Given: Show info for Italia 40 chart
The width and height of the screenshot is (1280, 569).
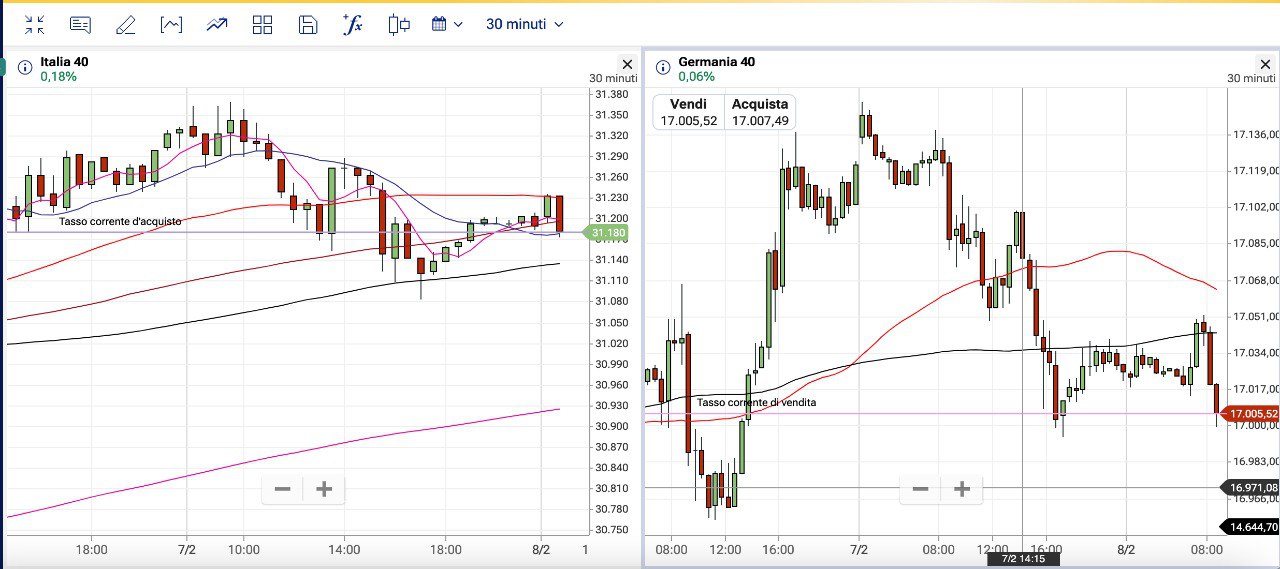Looking at the screenshot, I should pyautogui.click(x=25, y=68).
